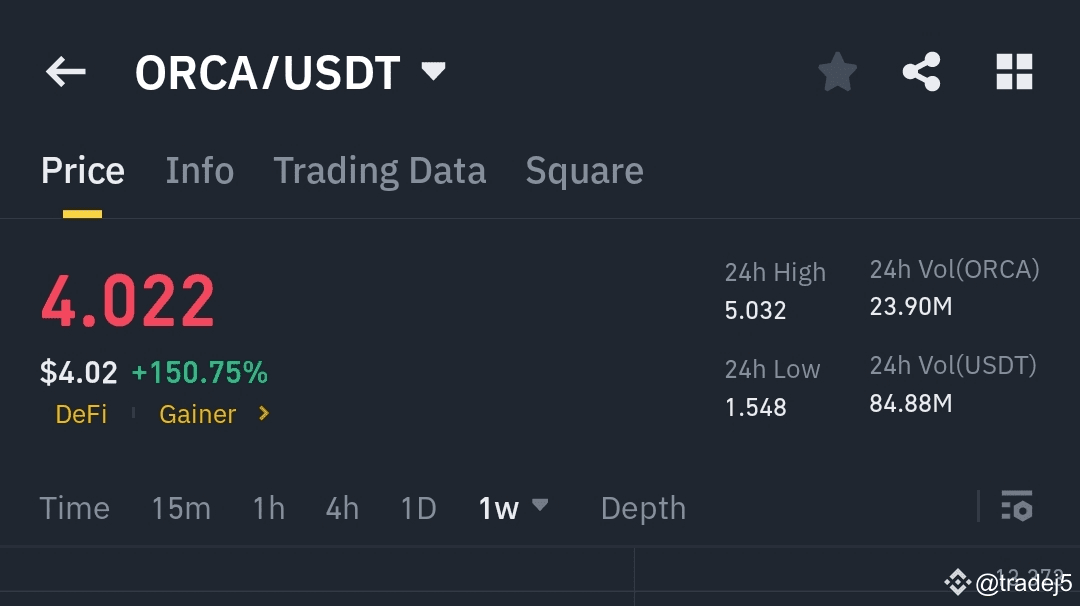
Task: Select the 1h chart interval
Action: point(268,508)
